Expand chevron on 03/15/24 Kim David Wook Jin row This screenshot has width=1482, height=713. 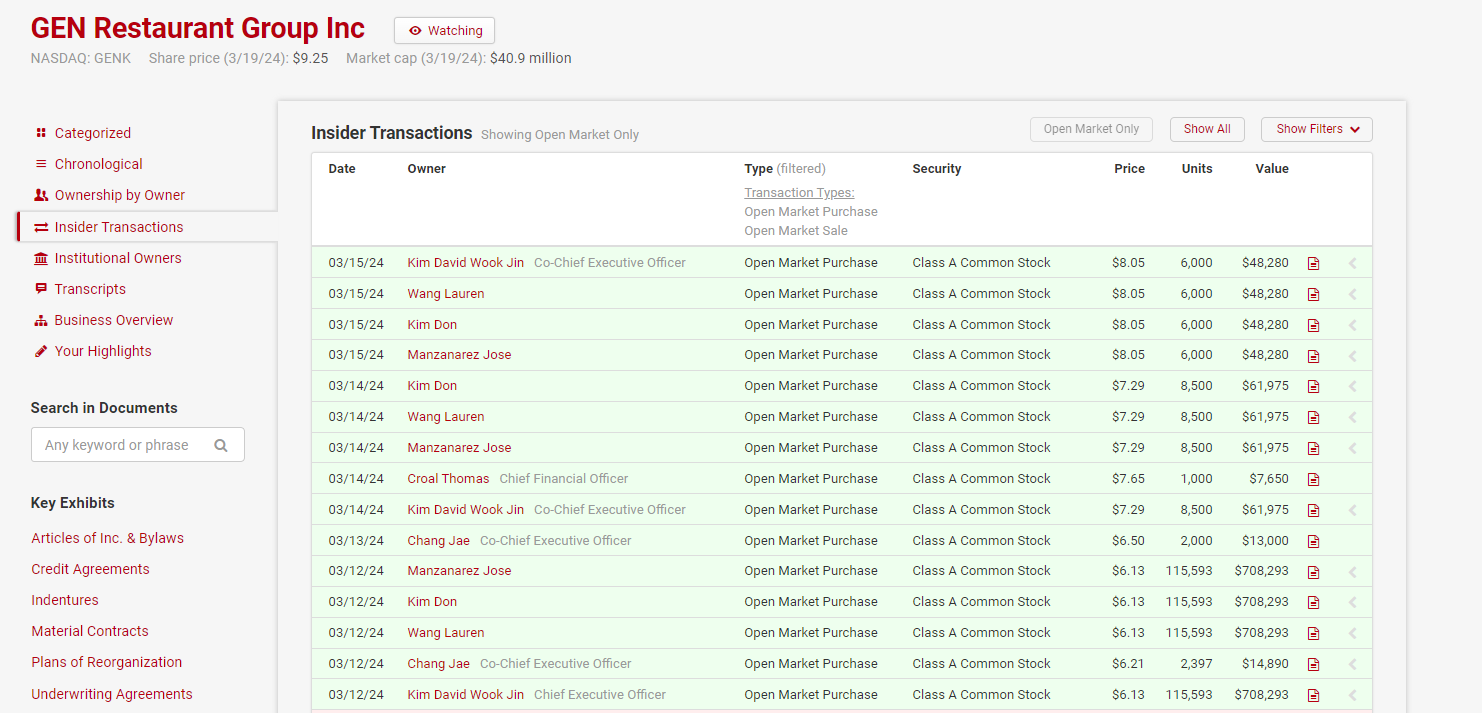coord(1353,263)
